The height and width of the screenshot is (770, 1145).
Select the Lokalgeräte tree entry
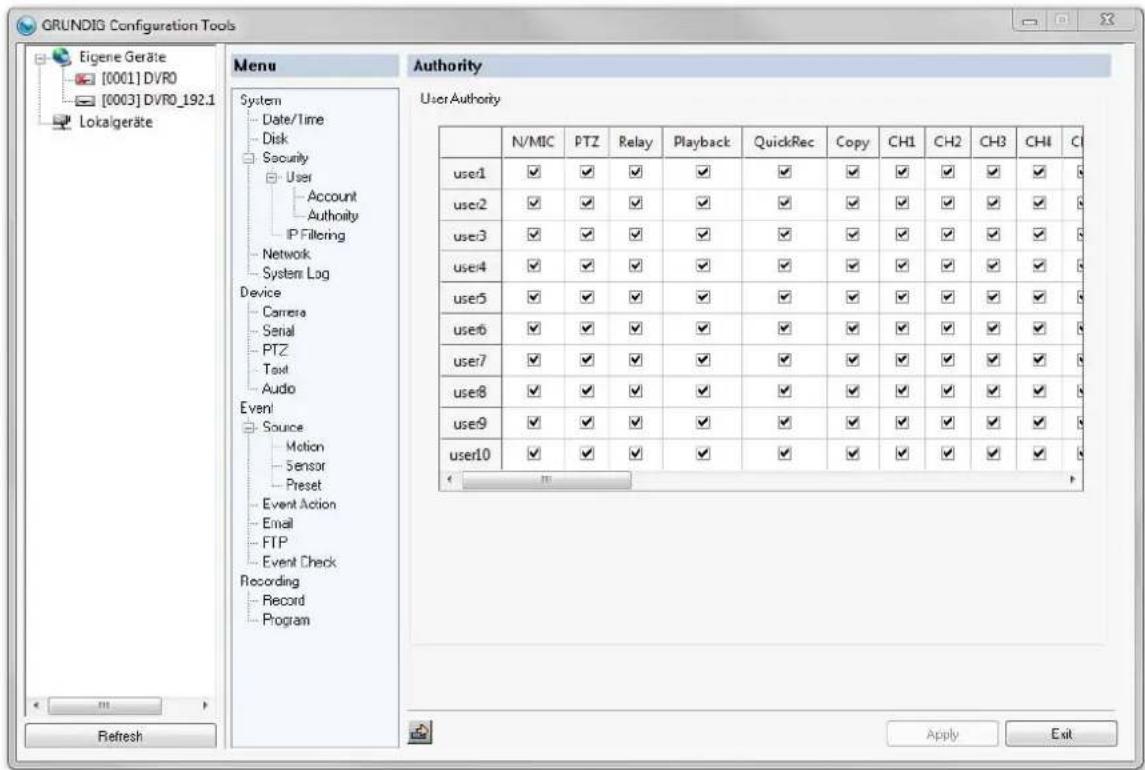pyautogui.click(x=115, y=122)
